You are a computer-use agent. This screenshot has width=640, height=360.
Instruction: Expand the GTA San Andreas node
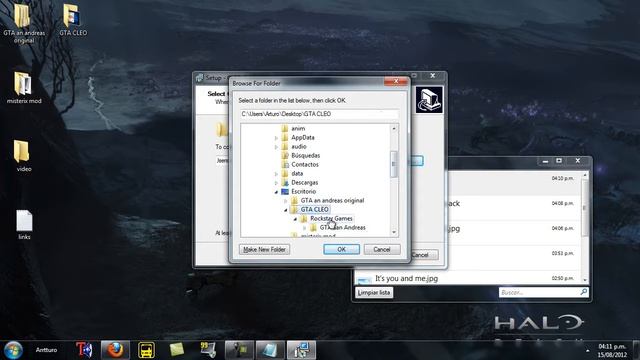(x=304, y=228)
